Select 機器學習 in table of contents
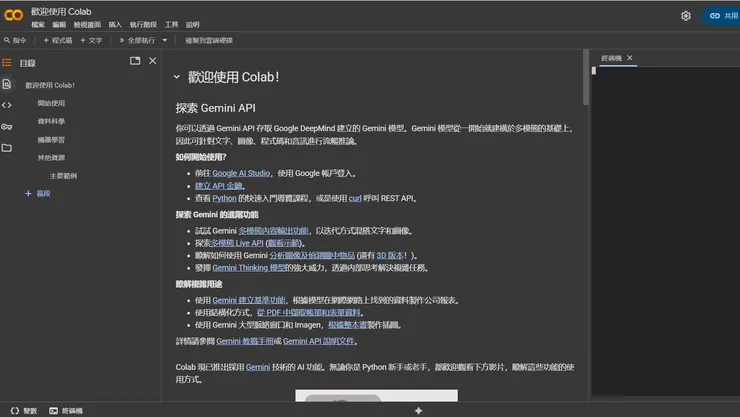This screenshot has height=417, width=740. (x=51, y=140)
